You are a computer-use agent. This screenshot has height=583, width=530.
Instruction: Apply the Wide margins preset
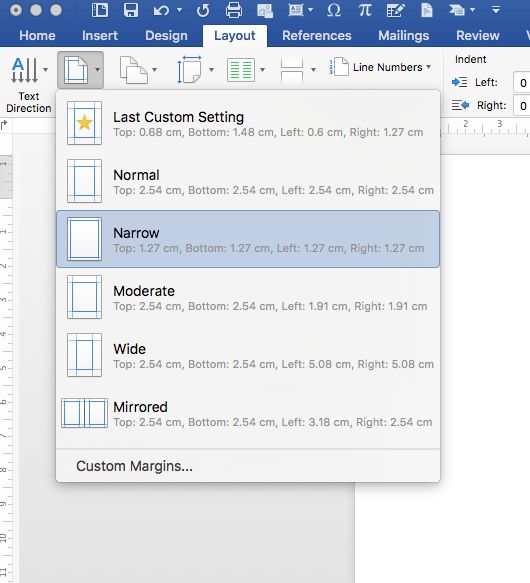click(x=248, y=355)
